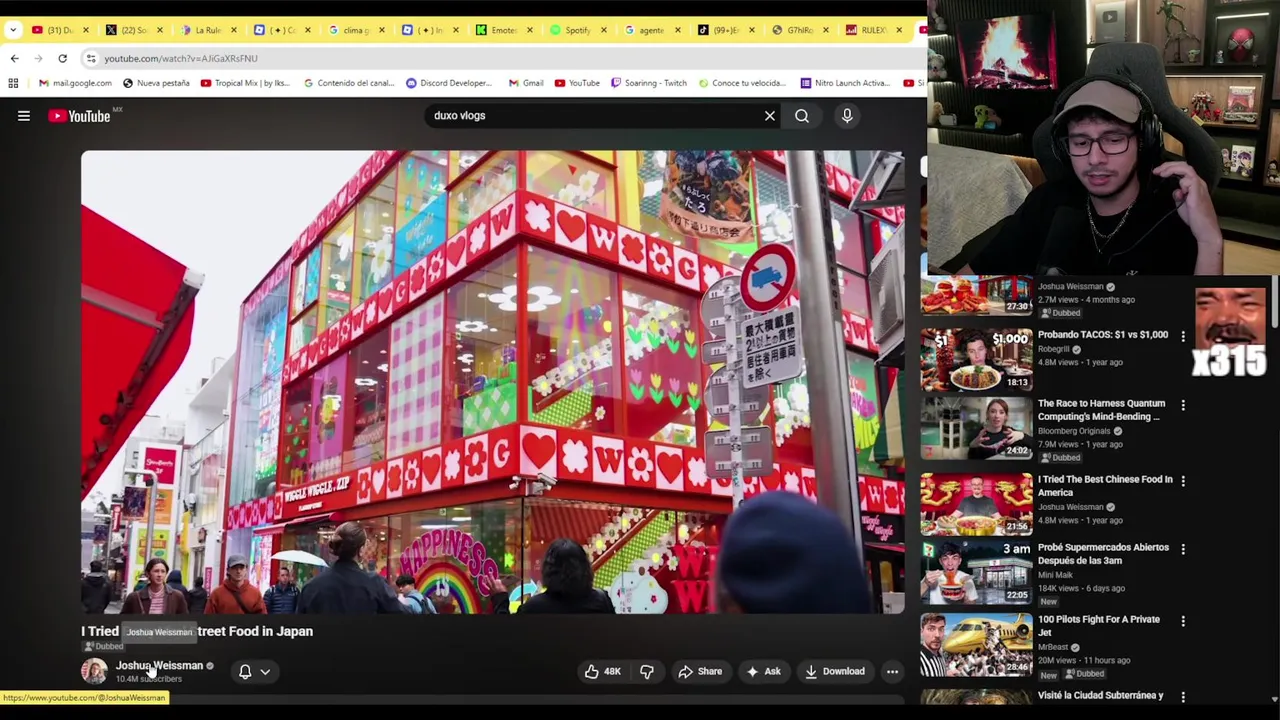Close the 'clima g' Google tab
The height and width of the screenshot is (720, 1280).
point(381,30)
